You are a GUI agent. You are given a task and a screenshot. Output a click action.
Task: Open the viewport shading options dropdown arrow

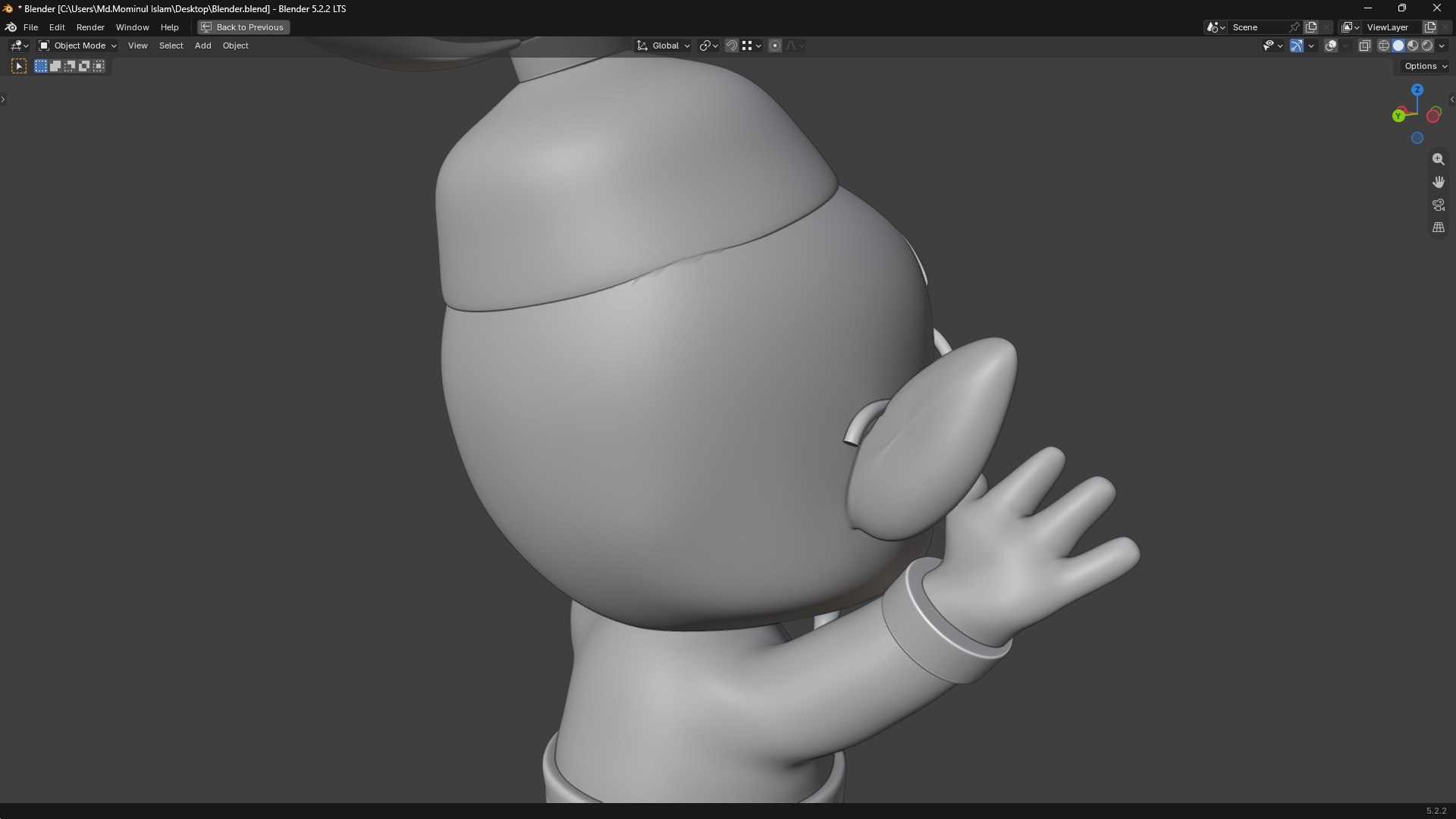pos(1442,46)
